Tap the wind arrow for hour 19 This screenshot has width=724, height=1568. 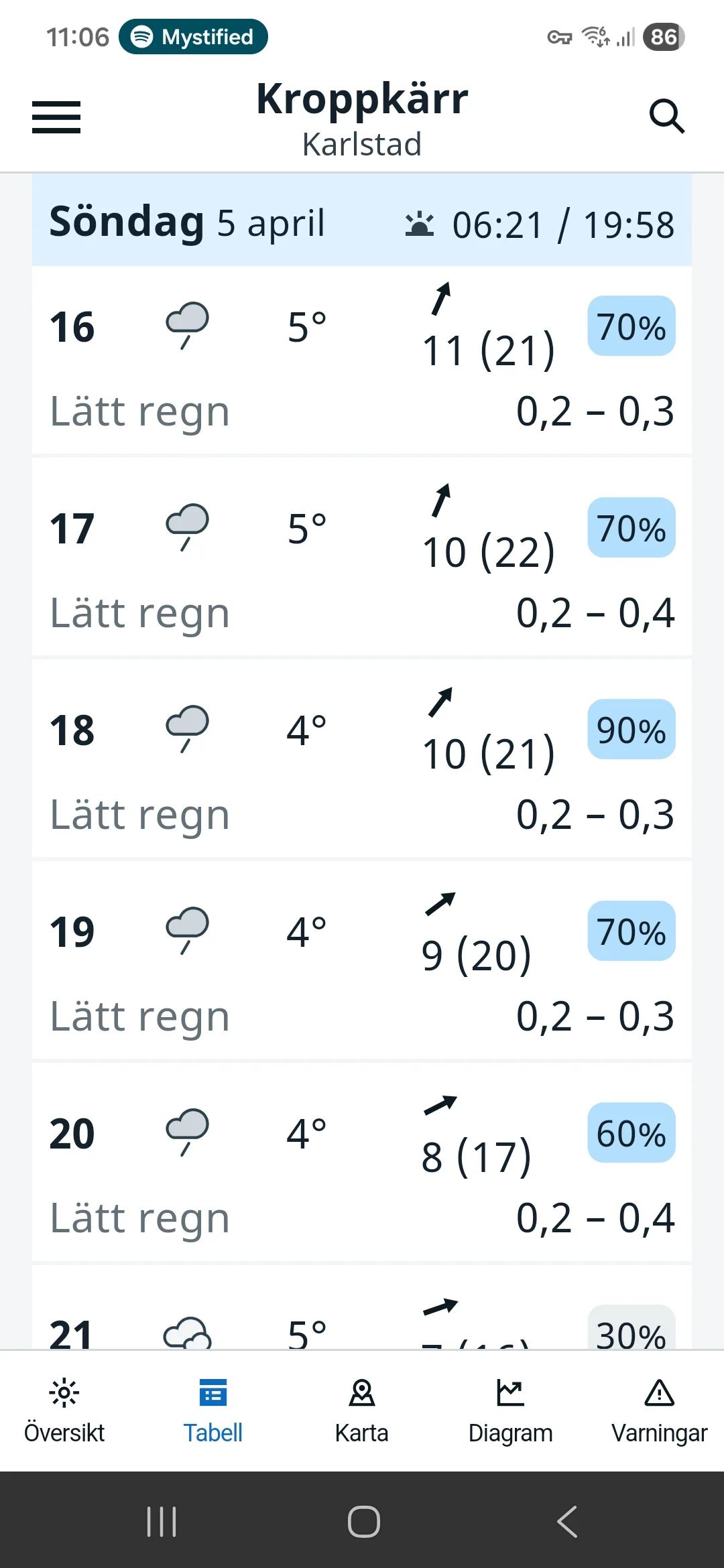[x=440, y=904]
